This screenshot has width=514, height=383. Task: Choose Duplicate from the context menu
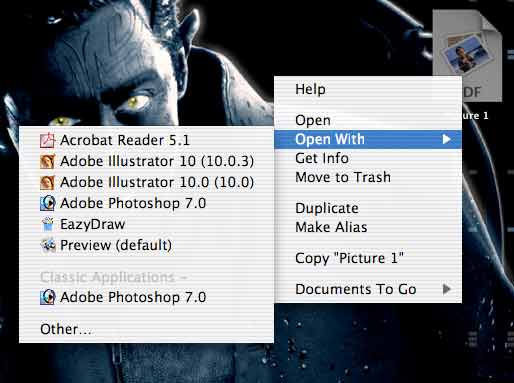(x=327, y=208)
